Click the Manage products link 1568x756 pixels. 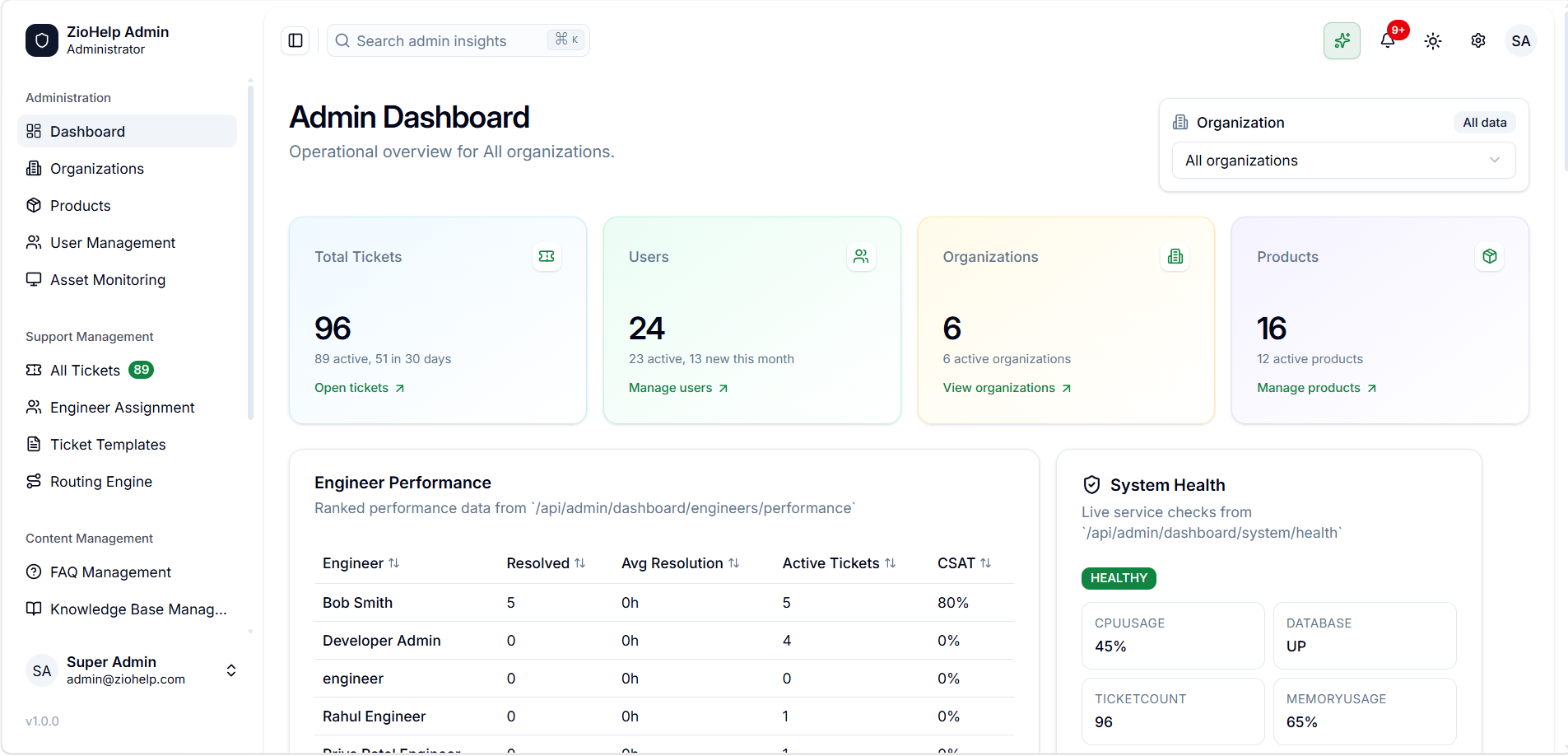tap(1316, 388)
